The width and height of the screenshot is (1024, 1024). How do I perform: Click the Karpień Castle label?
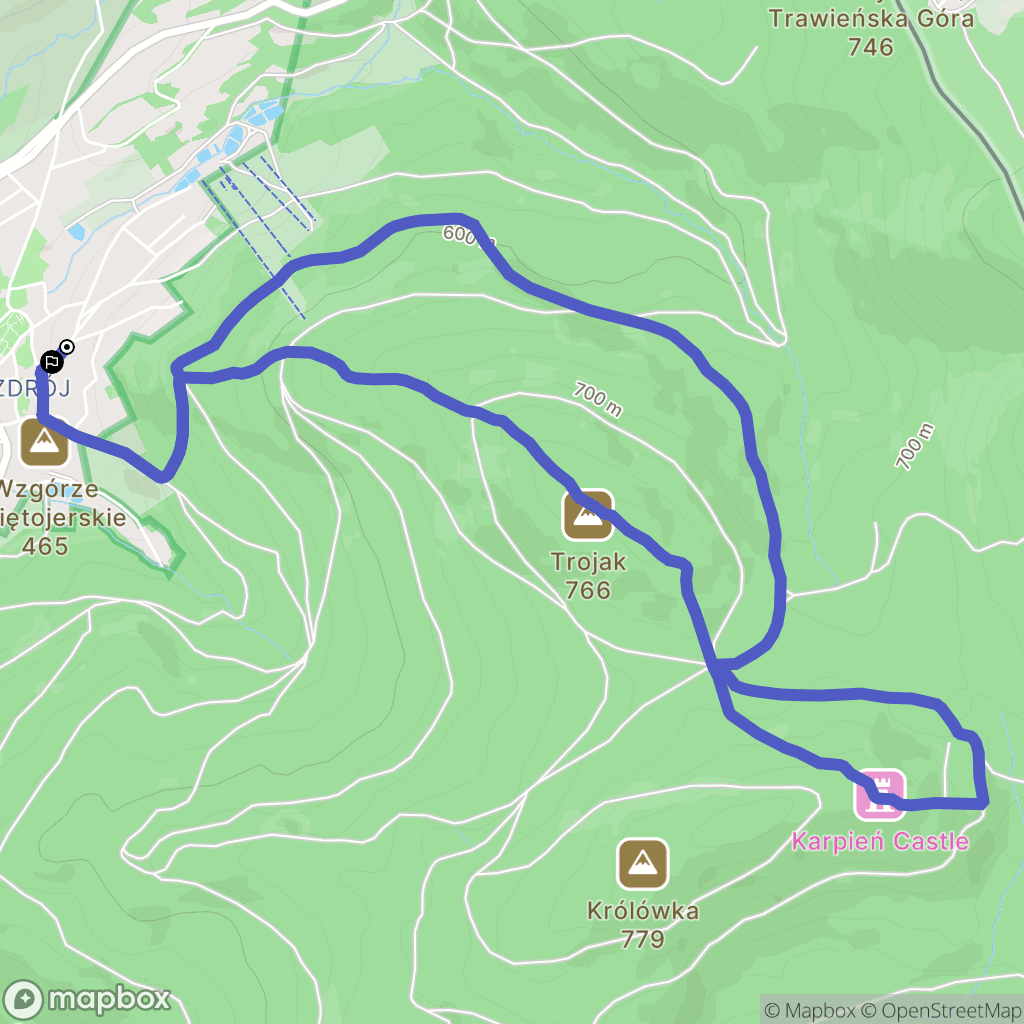point(880,841)
